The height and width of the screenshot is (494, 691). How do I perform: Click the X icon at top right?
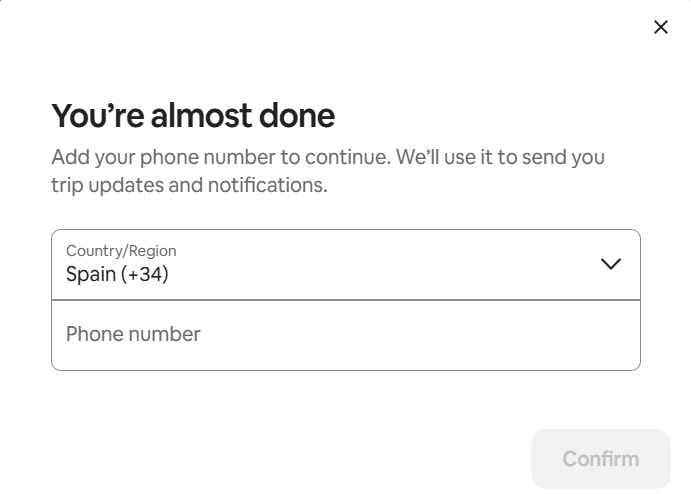660,27
